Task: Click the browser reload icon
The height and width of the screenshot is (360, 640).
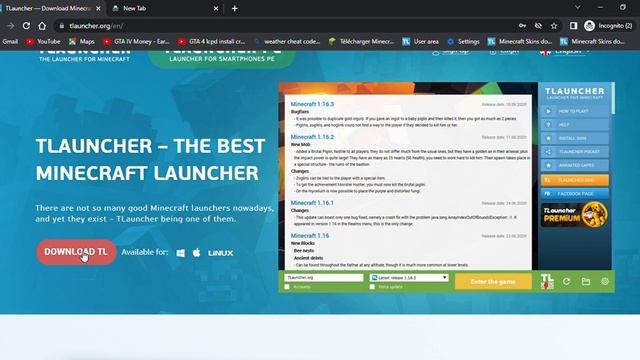Action: (x=26, y=26)
